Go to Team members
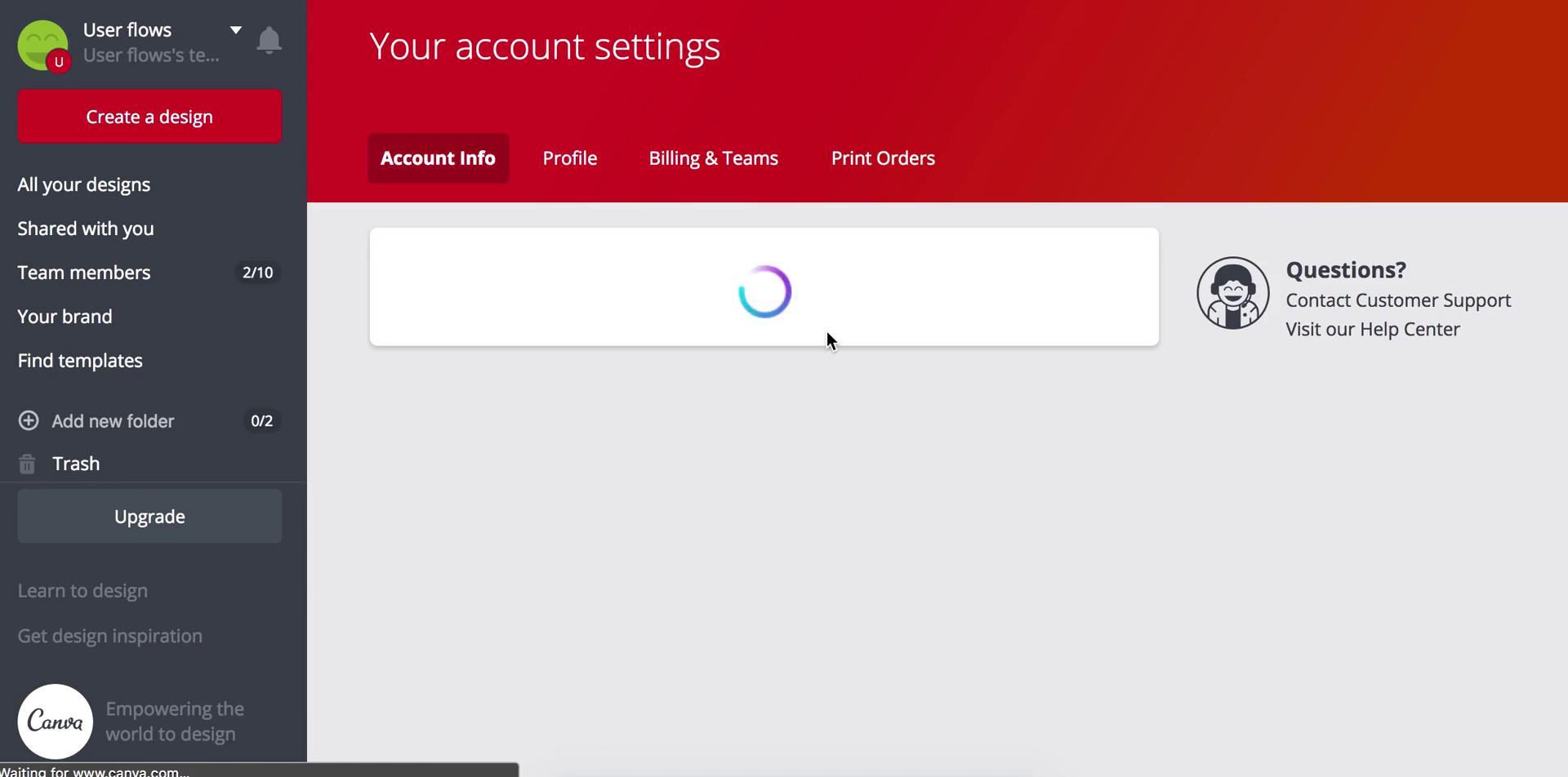 pyautogui.click(x=84, y=273)
